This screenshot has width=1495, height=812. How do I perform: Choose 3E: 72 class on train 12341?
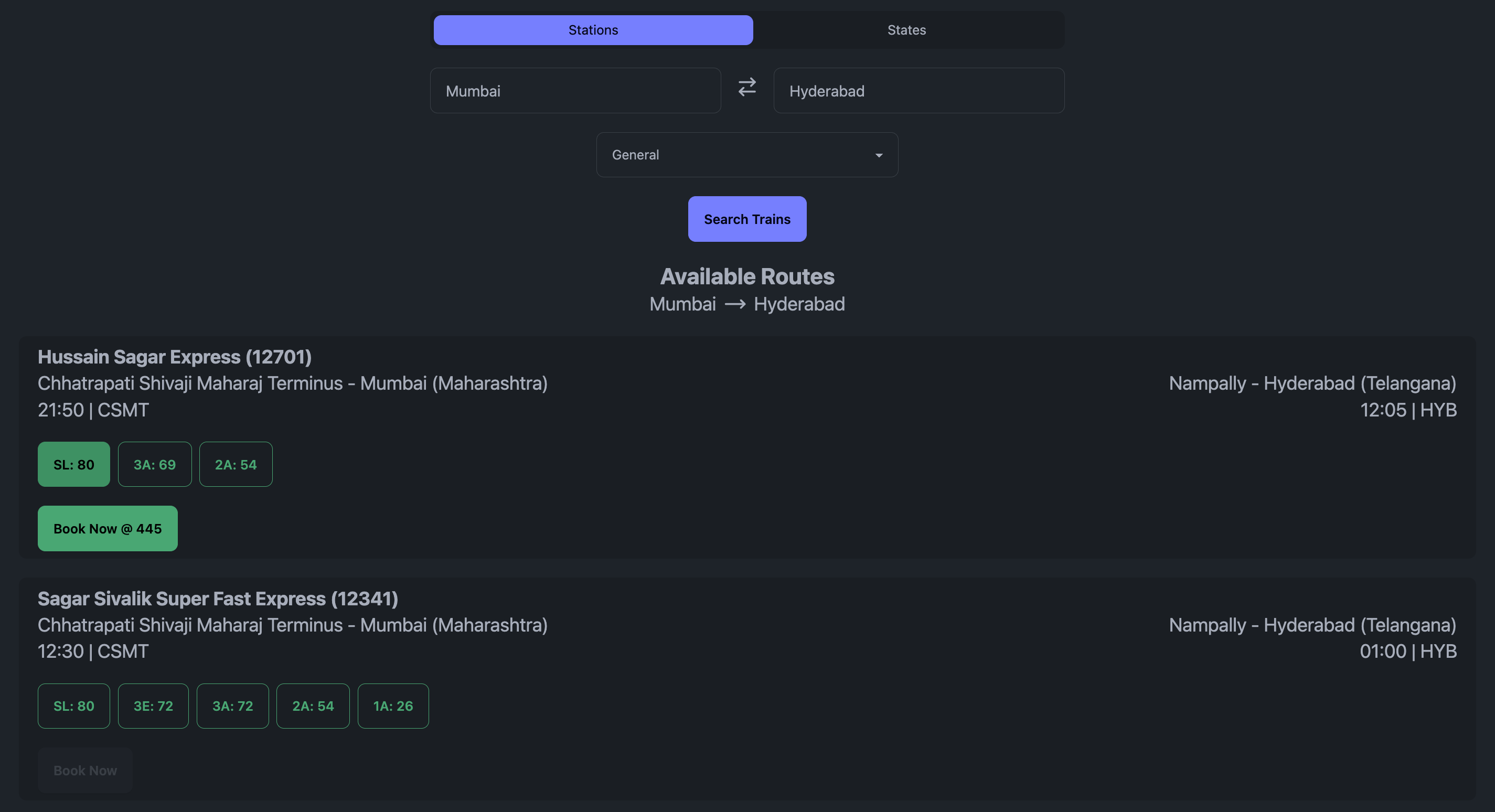[x=153, y=706]
